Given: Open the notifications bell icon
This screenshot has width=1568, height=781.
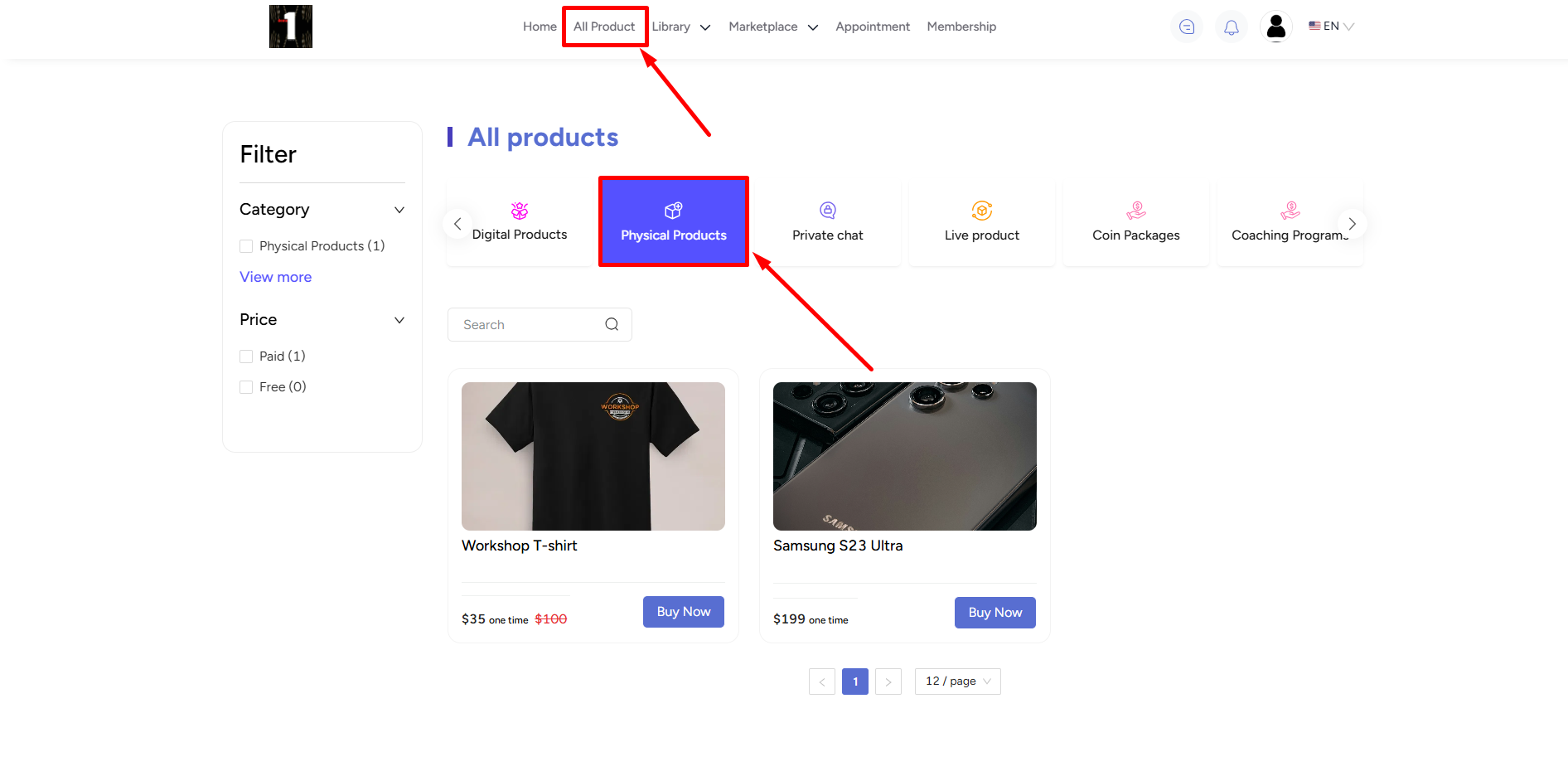Looking at the screenshot, I should point(1232,27).
